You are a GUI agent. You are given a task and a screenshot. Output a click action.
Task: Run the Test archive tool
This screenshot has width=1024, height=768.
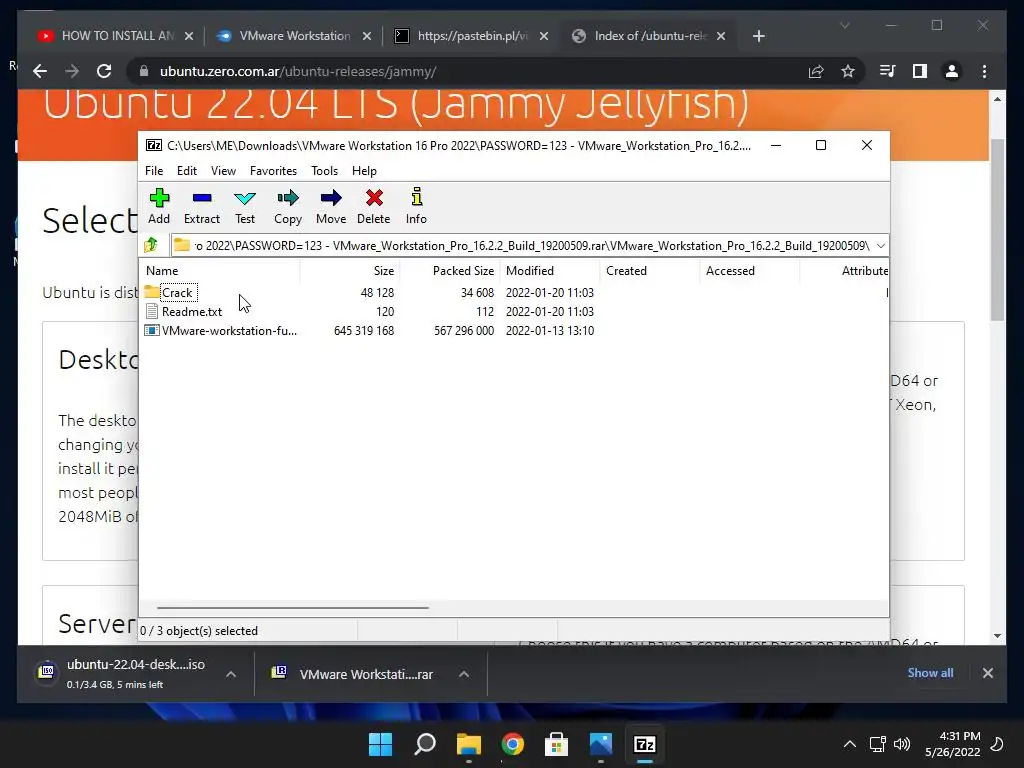tap(245, 206)
